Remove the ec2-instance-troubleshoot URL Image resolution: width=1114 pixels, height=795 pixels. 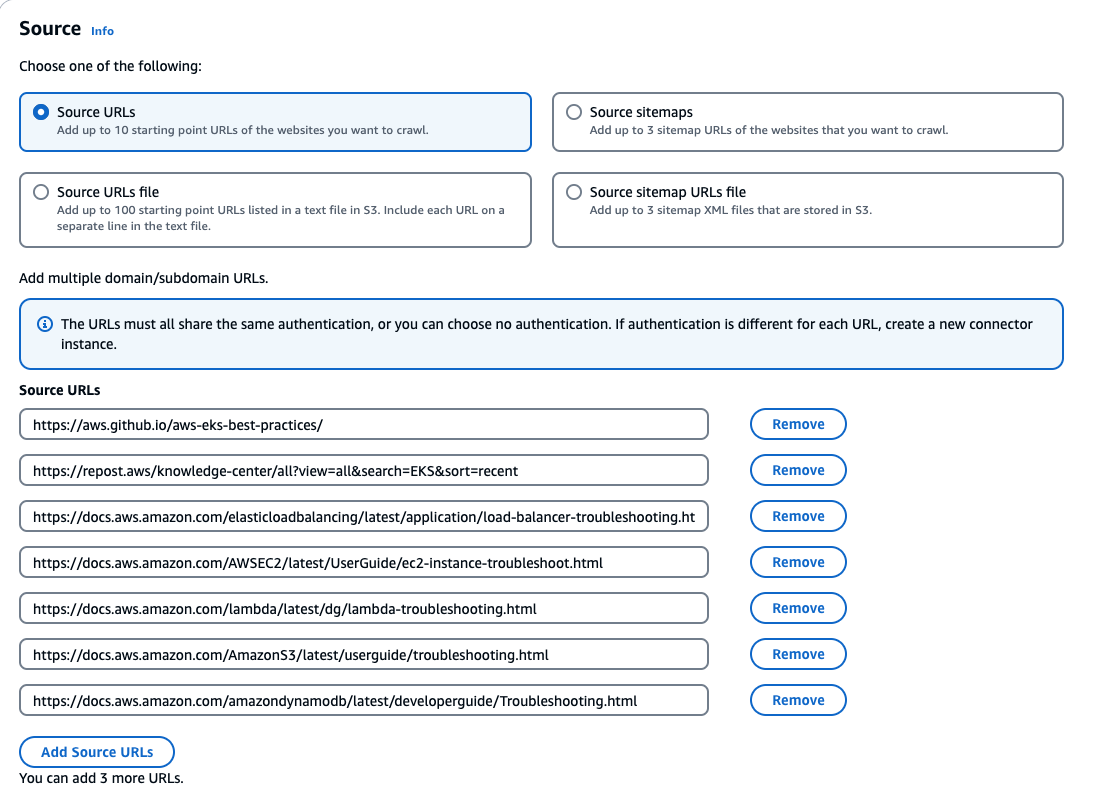pyautogui.click(x=797, y=561)
